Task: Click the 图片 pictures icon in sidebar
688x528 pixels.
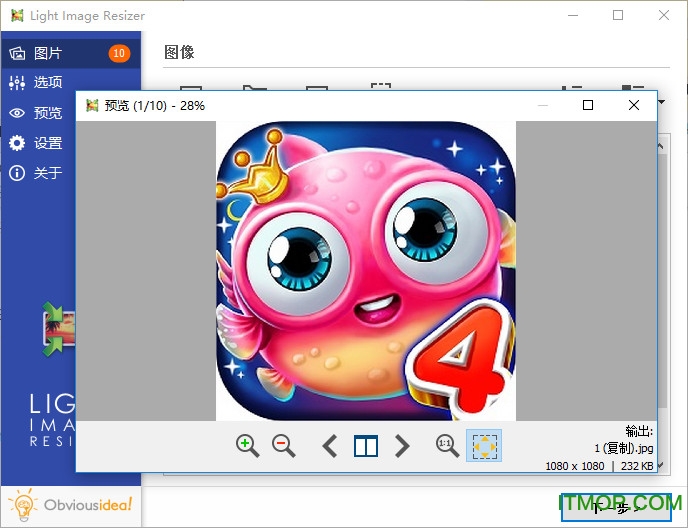Action: click(x=17, y=53)
